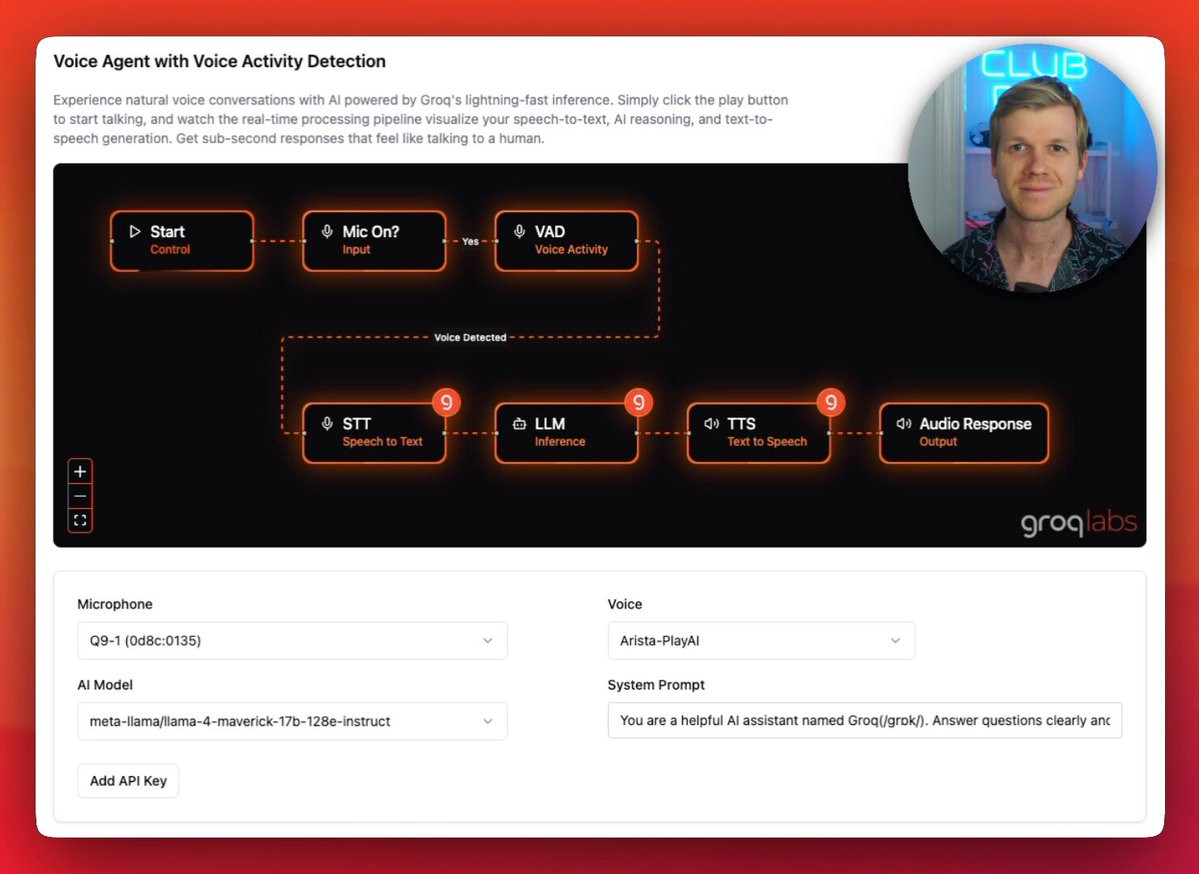Click the Yes edge label
This screenshot has width=1199, height=874.
(470, 241)
